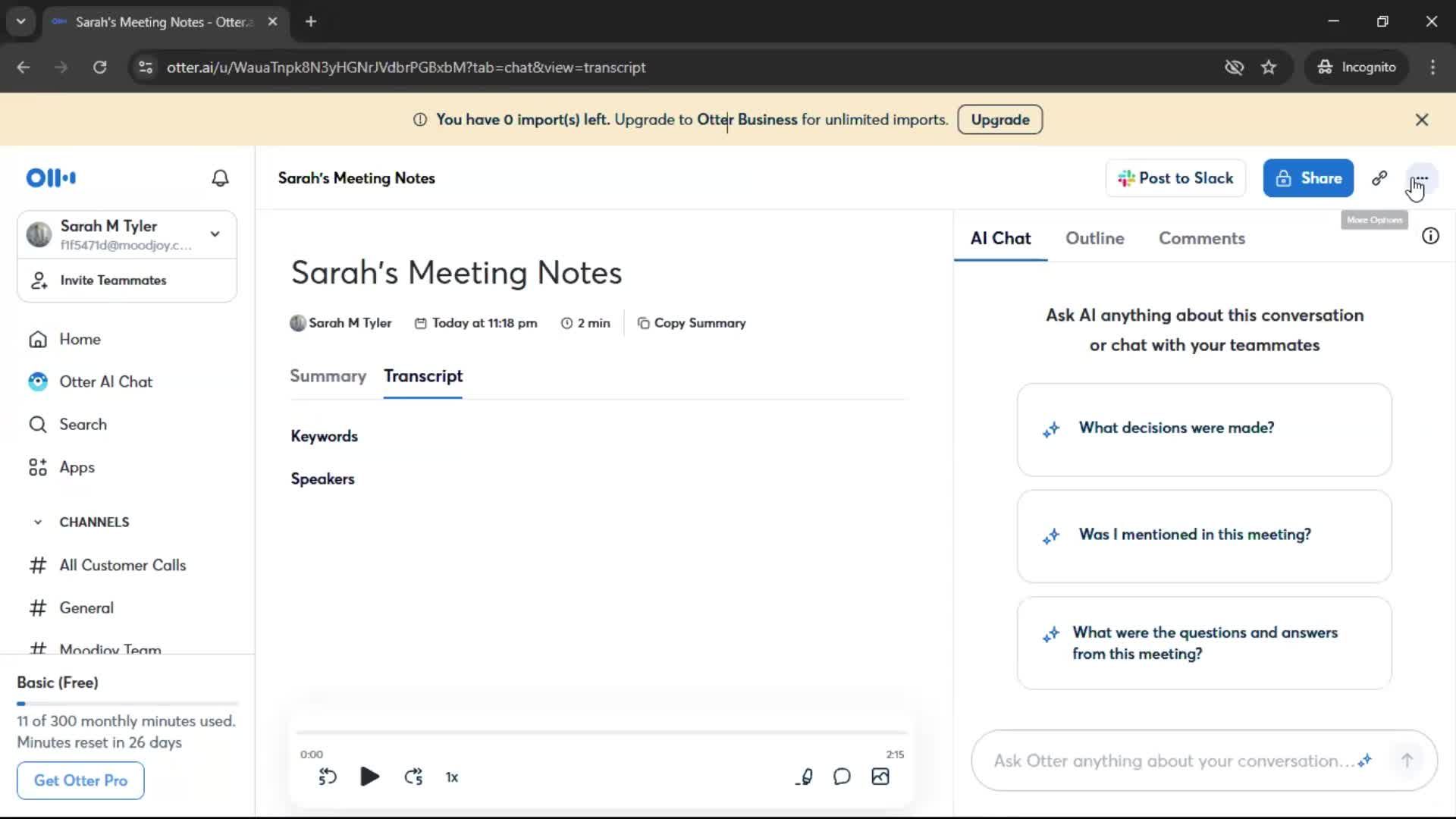Open the notifications bell

(220, 178)
